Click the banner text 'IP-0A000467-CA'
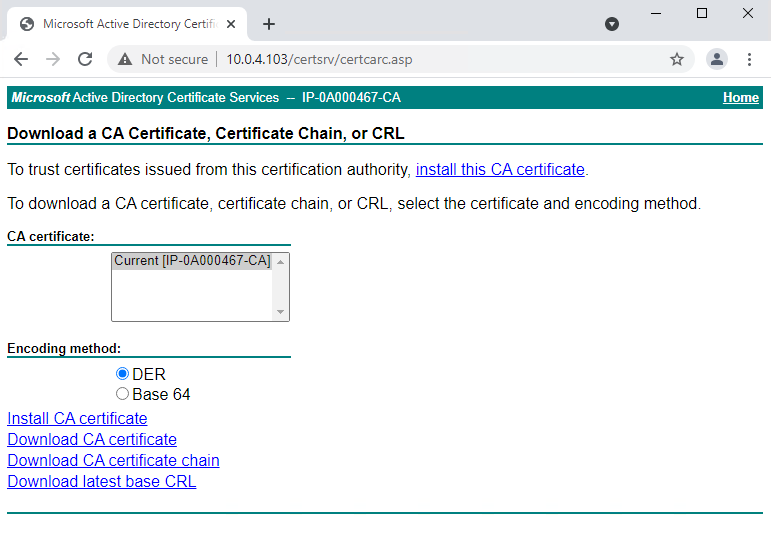 tap(351, 97)
